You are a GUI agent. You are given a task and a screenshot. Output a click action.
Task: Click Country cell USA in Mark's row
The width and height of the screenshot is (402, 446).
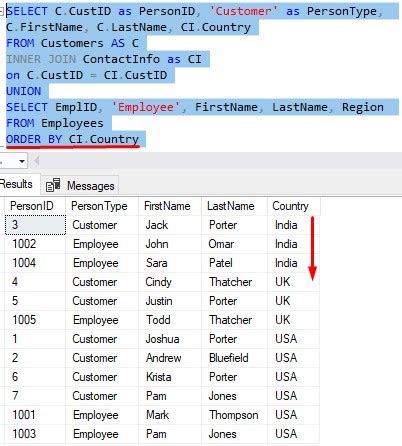pyautogui.click(x=294, y=415)
